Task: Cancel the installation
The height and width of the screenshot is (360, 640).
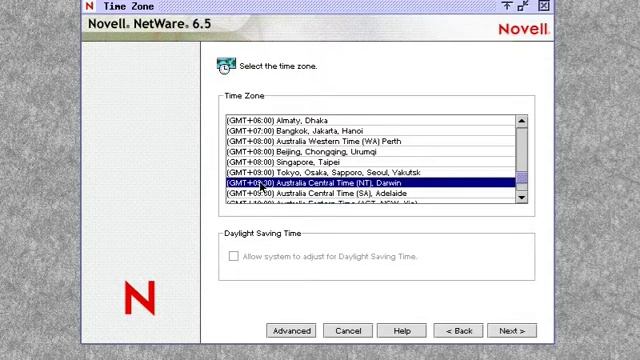Action: pyautogui.click(x=348, y=331)
